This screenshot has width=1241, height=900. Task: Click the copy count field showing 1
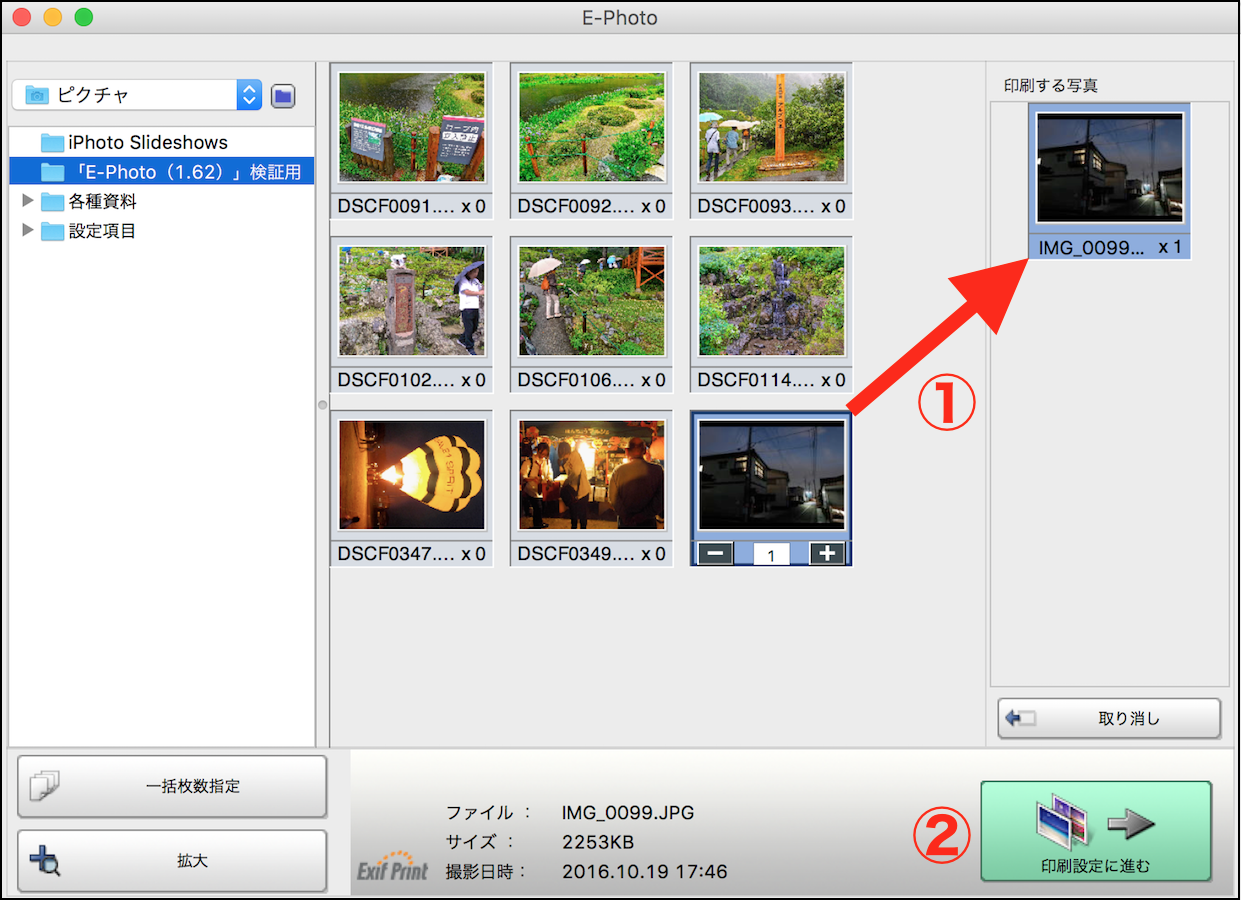click(771, 554)
